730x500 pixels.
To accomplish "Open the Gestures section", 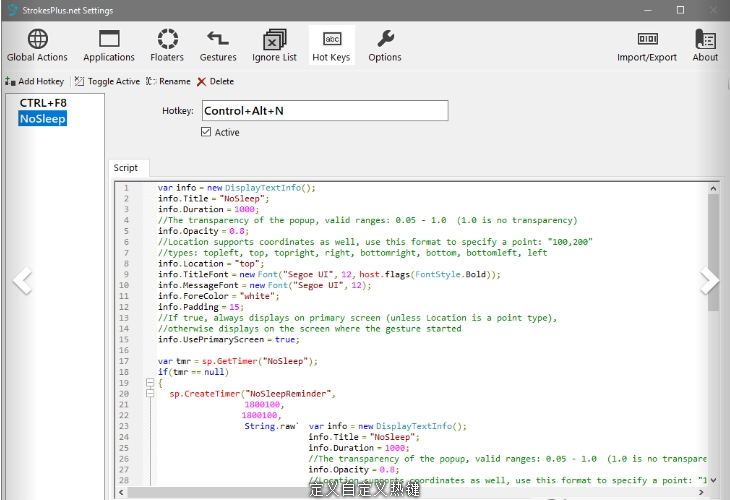I will coord(218,45).
